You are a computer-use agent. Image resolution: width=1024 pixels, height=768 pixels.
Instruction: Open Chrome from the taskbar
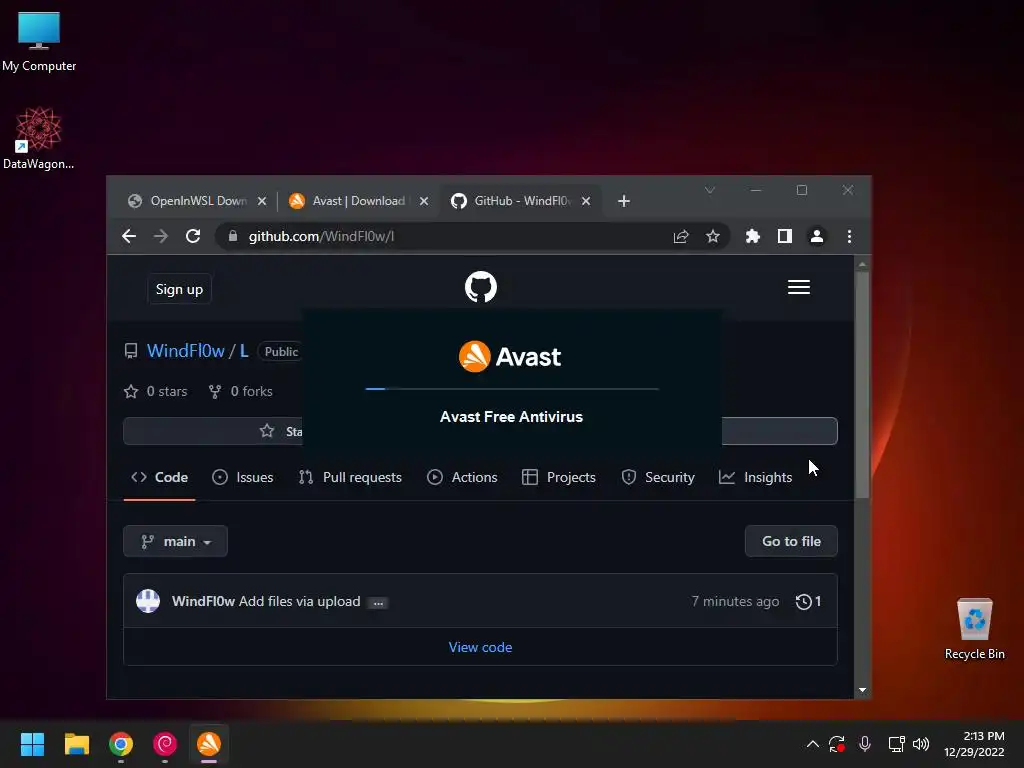[x=121, y=744]
